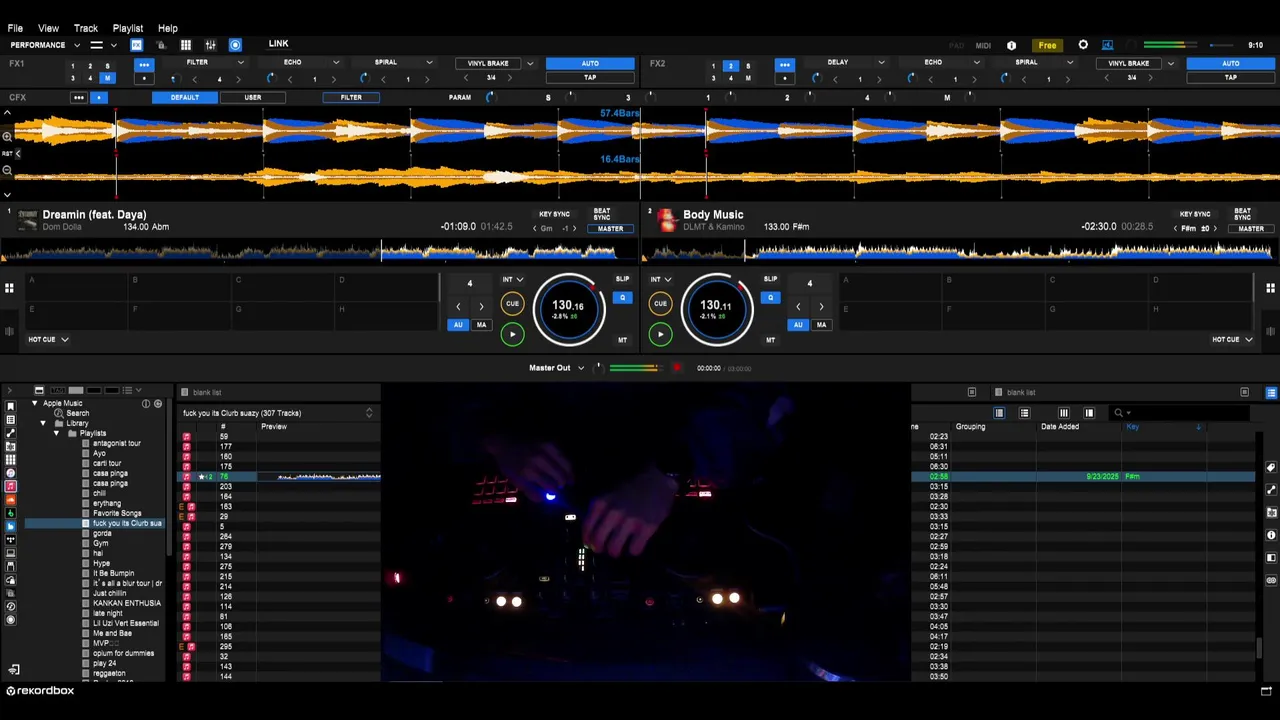This screenshot has height=720, width=1280.
Task: Open the MIDI settings
Action: (983, 45)
